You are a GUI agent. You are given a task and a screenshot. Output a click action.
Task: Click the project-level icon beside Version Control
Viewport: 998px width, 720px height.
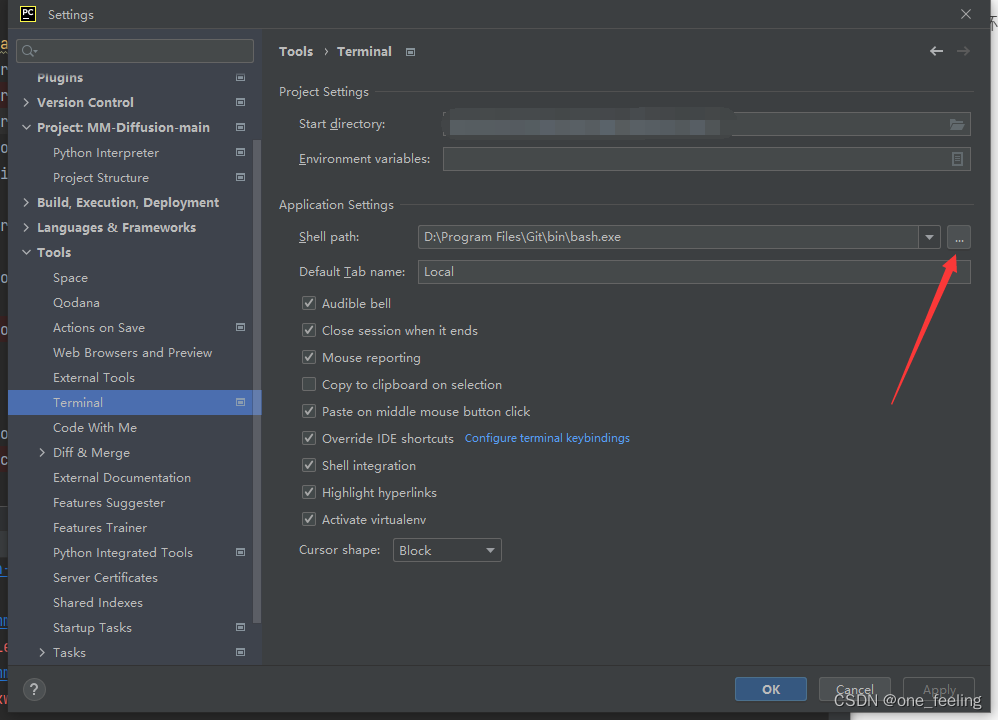click(x=241, y=102)
